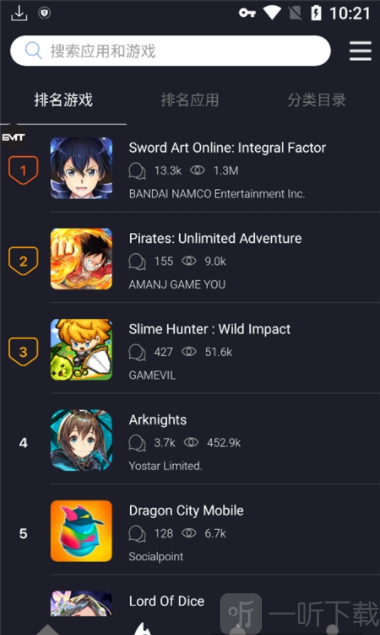Tap the Arknights game icon
Viewport: 380px width, 635px height.
pyautogui.click(x=81, y=440)
